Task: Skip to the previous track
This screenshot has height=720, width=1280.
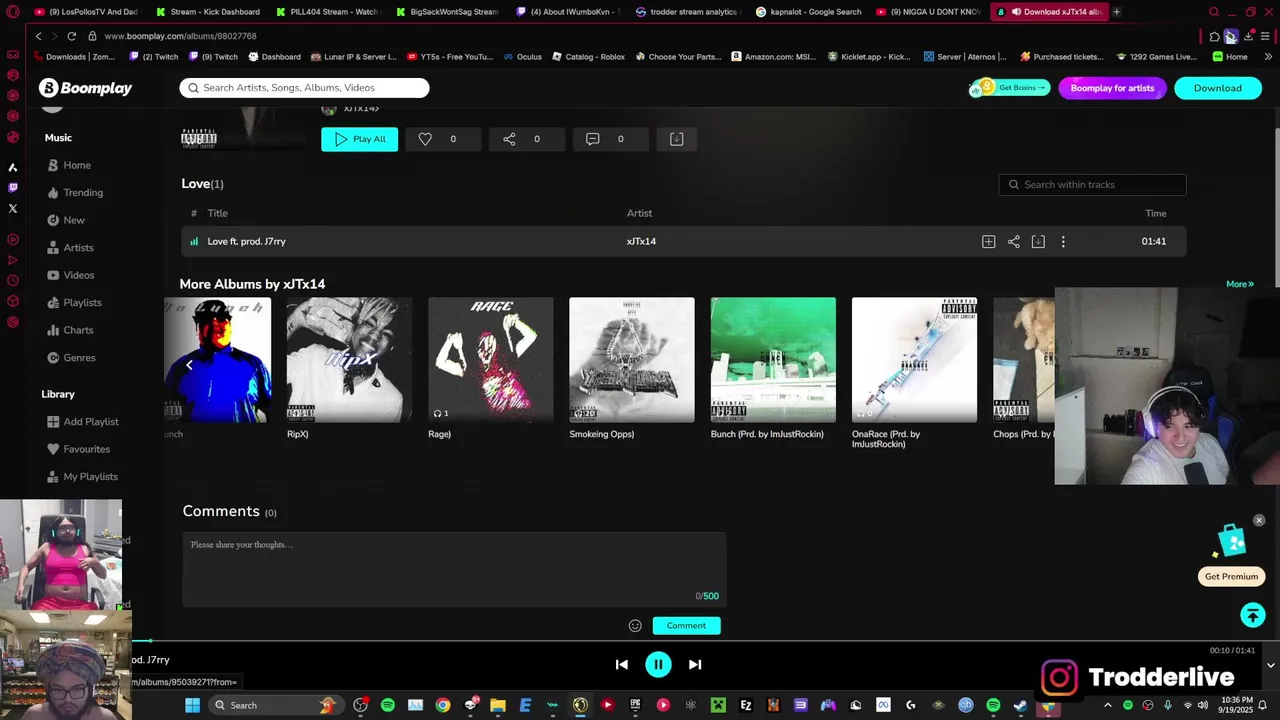Action: (621, 664)
